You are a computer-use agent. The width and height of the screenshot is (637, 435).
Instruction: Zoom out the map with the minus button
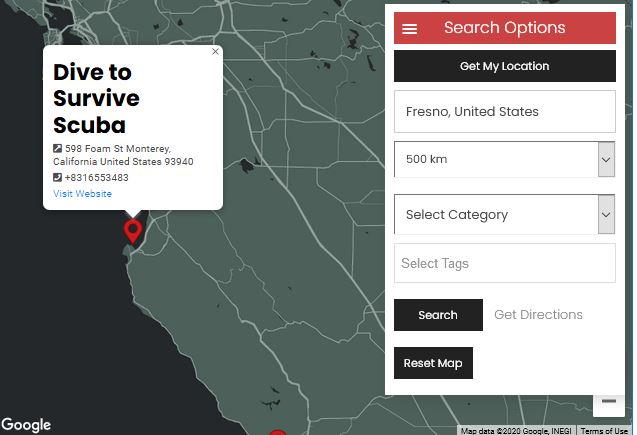click(609, 401)
